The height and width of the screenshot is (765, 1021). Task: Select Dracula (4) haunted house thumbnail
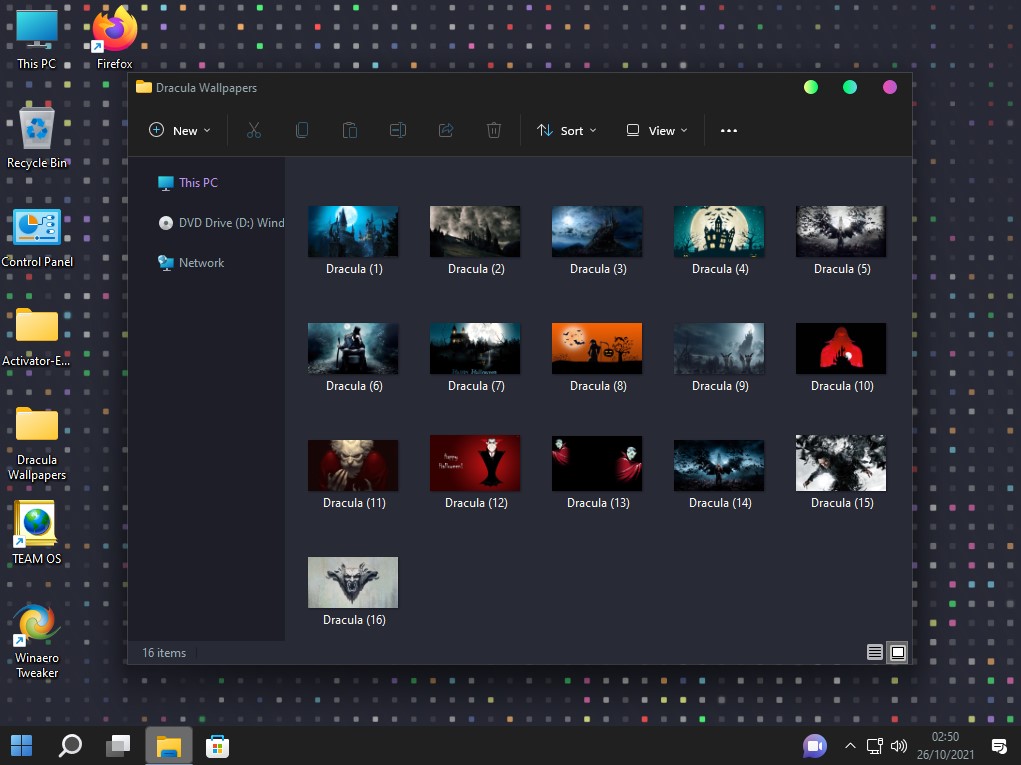pyautogui.click(x=719, y=231)
